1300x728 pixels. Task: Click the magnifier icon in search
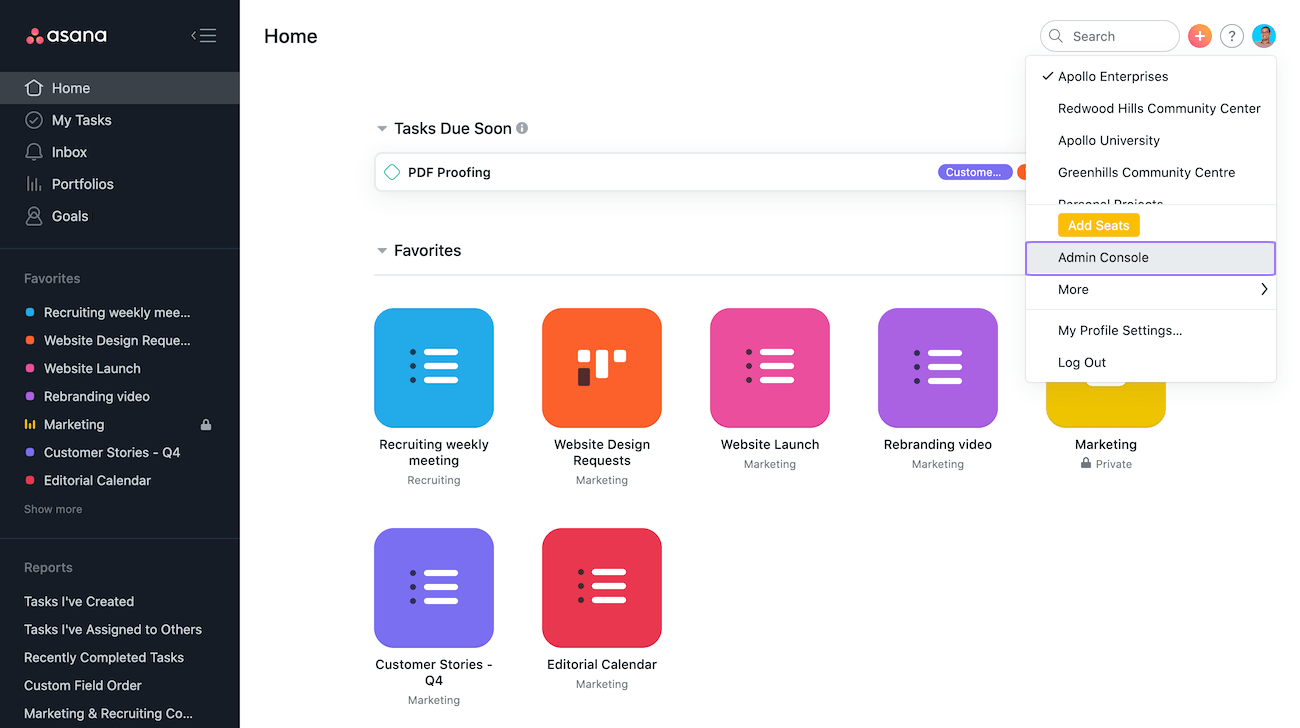click(x=1056, y=36)
